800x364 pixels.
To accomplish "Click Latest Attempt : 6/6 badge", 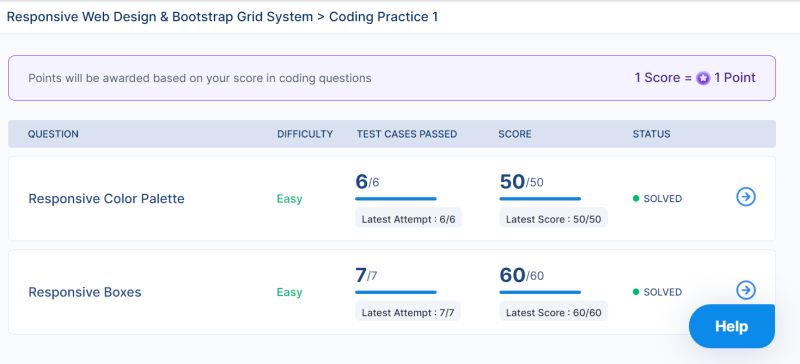I will [x=408, y=219].
